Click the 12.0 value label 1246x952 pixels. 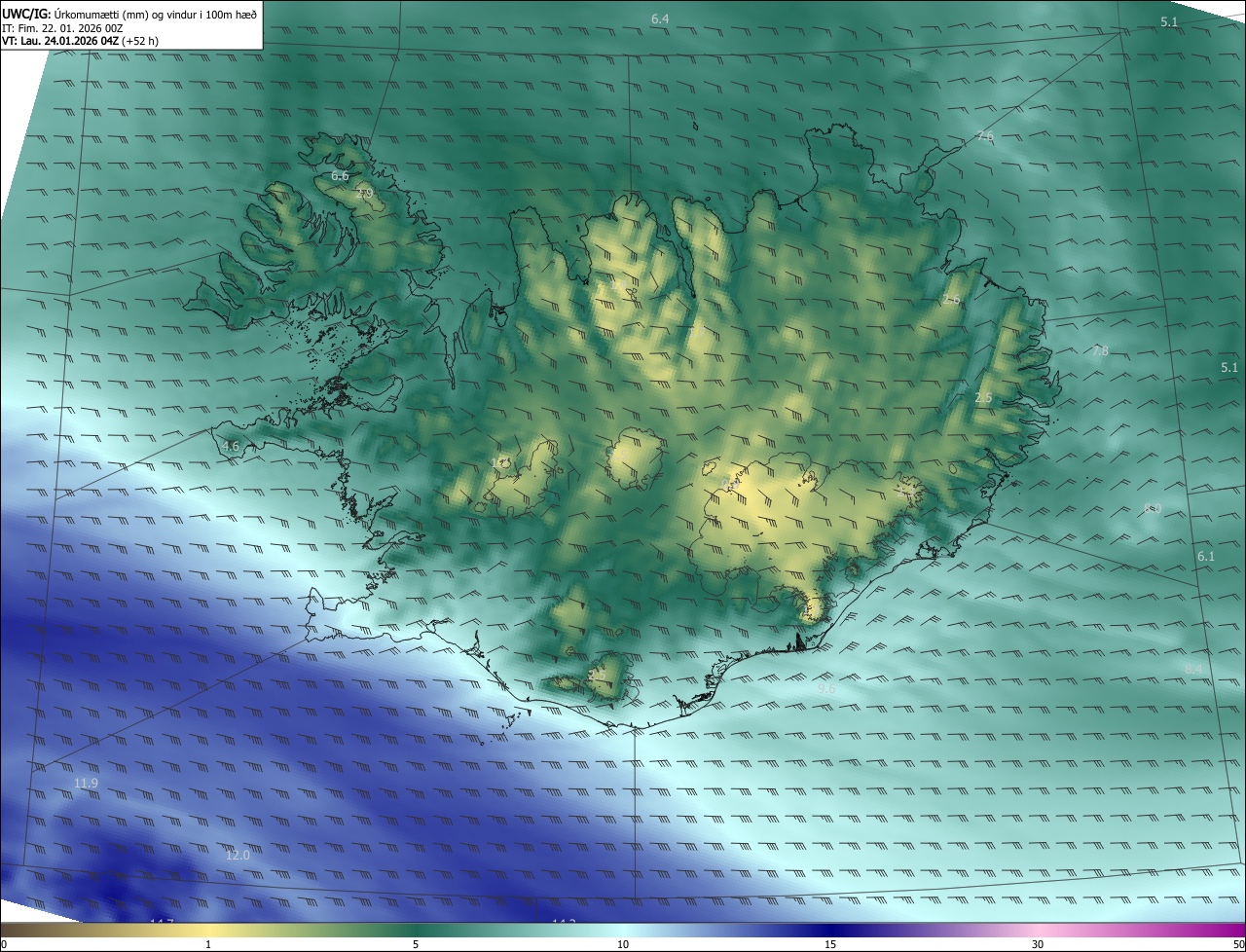tap(238, 856)
